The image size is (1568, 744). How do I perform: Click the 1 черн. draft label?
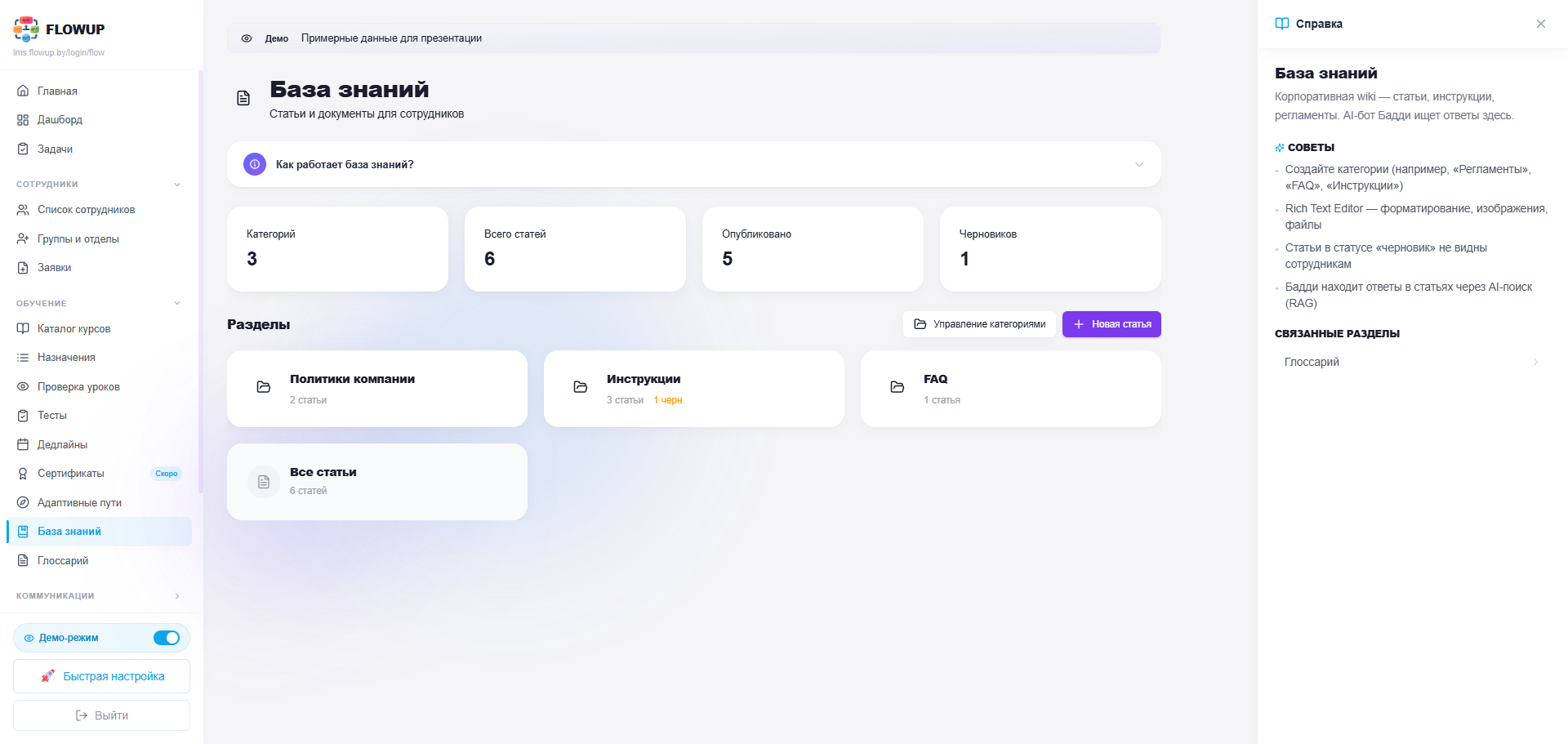pyautogui.click(x=669, y=400)
